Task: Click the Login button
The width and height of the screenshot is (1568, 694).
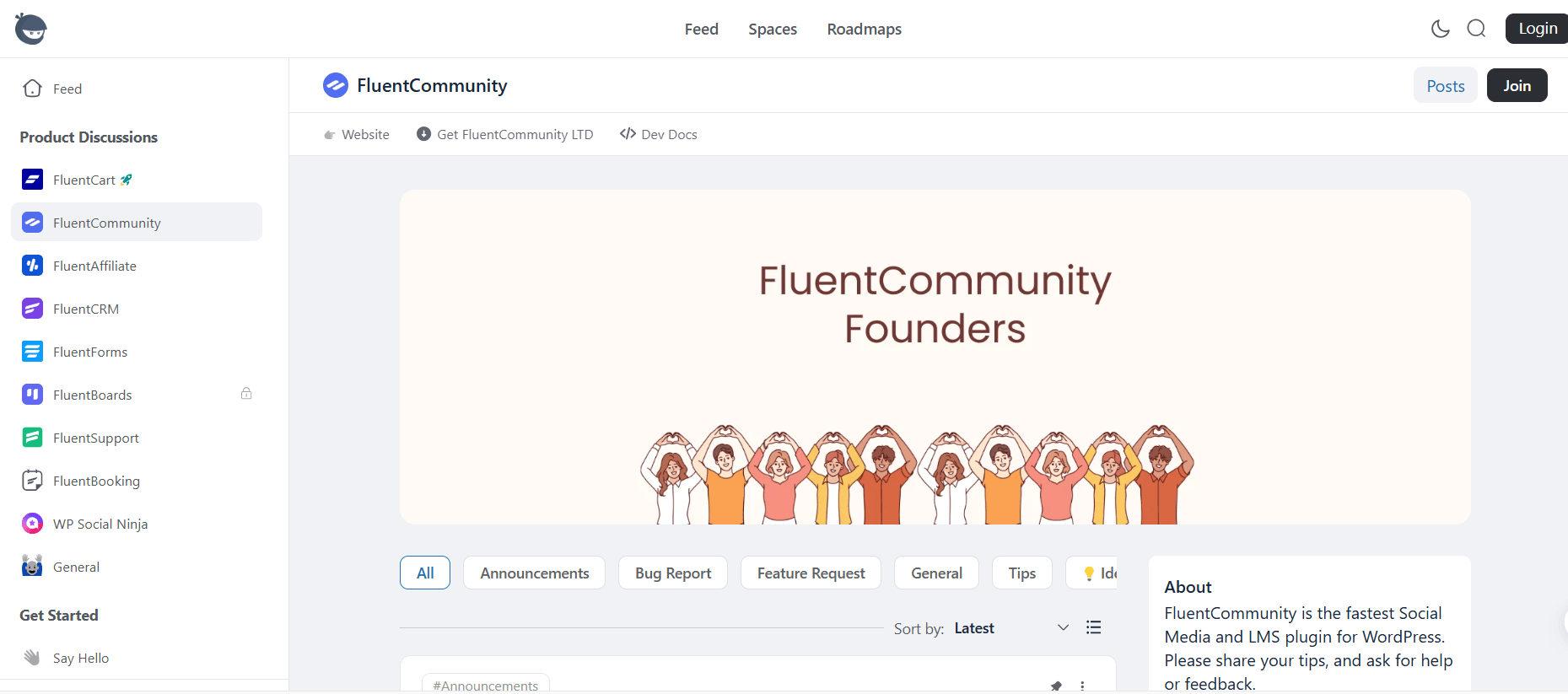Action: (1537, 29)
